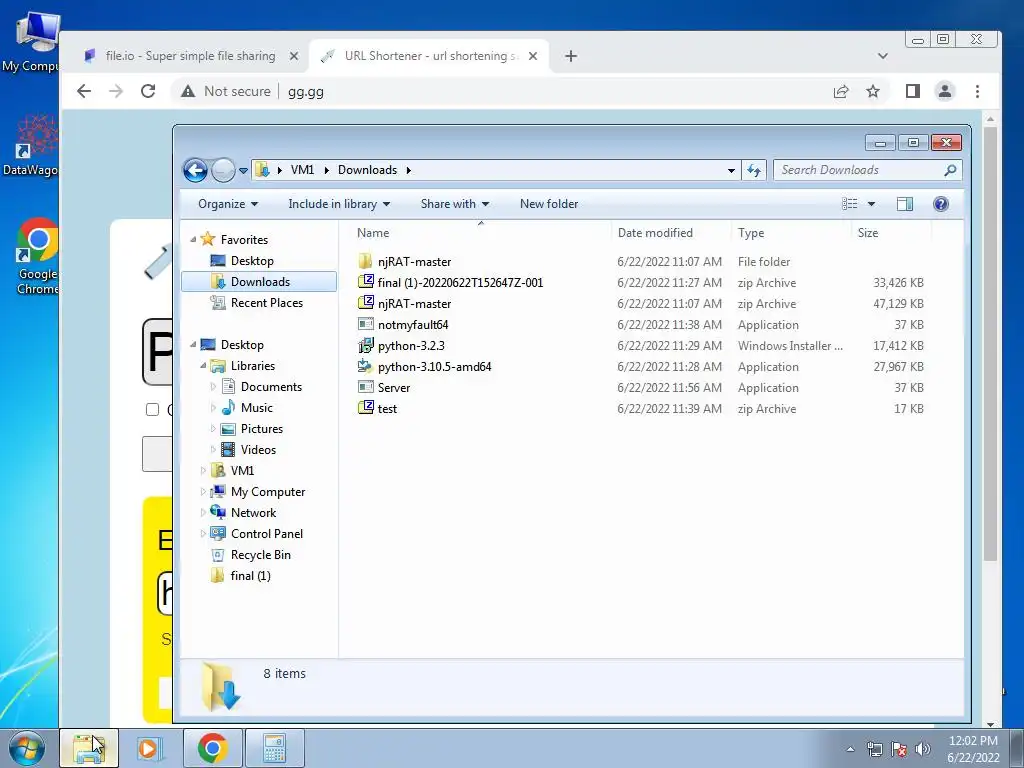Expand the VM1 tree node
Screen dimensions: 1024x768
pos(203,470)
